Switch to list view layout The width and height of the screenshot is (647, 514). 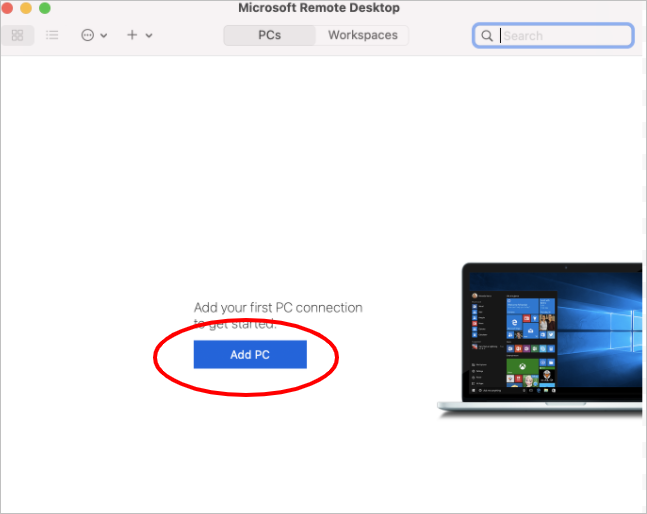tap(52, 35)
